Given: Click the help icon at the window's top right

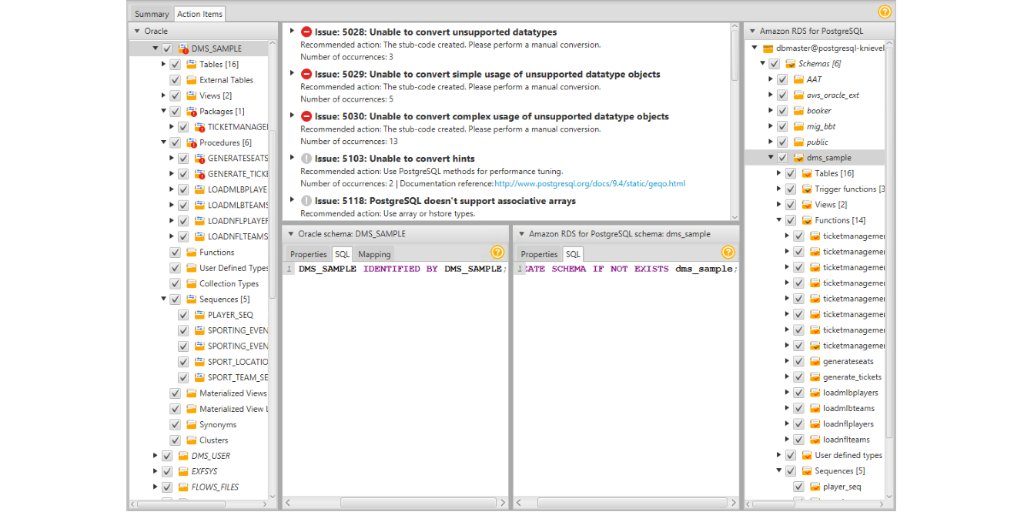Looking at the screenshot, I should pos(884,12).
